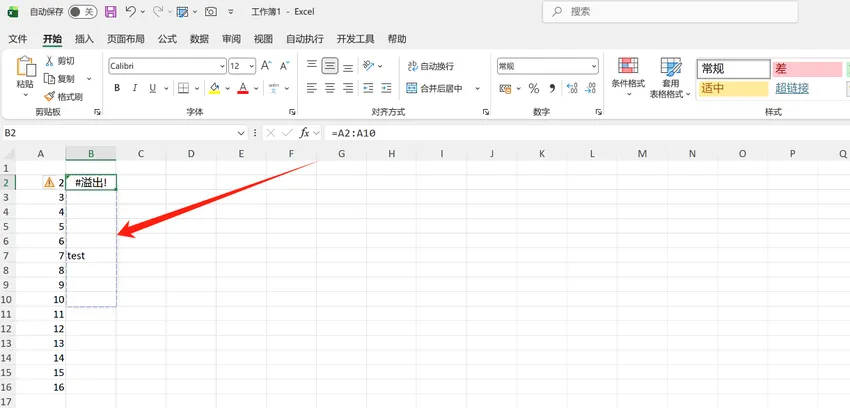Open 条件格式 conditional formatting
The height and width of the screenshot is (408, 850).
(x=628, y=76)
